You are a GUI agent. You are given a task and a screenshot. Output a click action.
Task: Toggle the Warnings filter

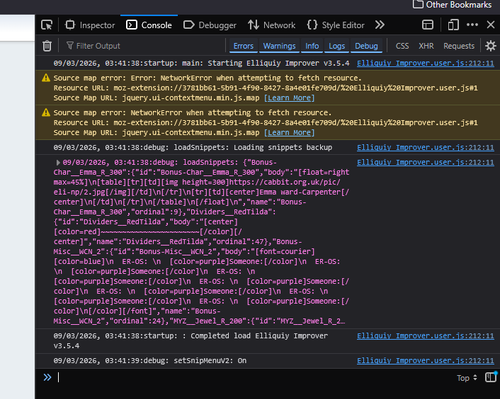click(279, 46)
